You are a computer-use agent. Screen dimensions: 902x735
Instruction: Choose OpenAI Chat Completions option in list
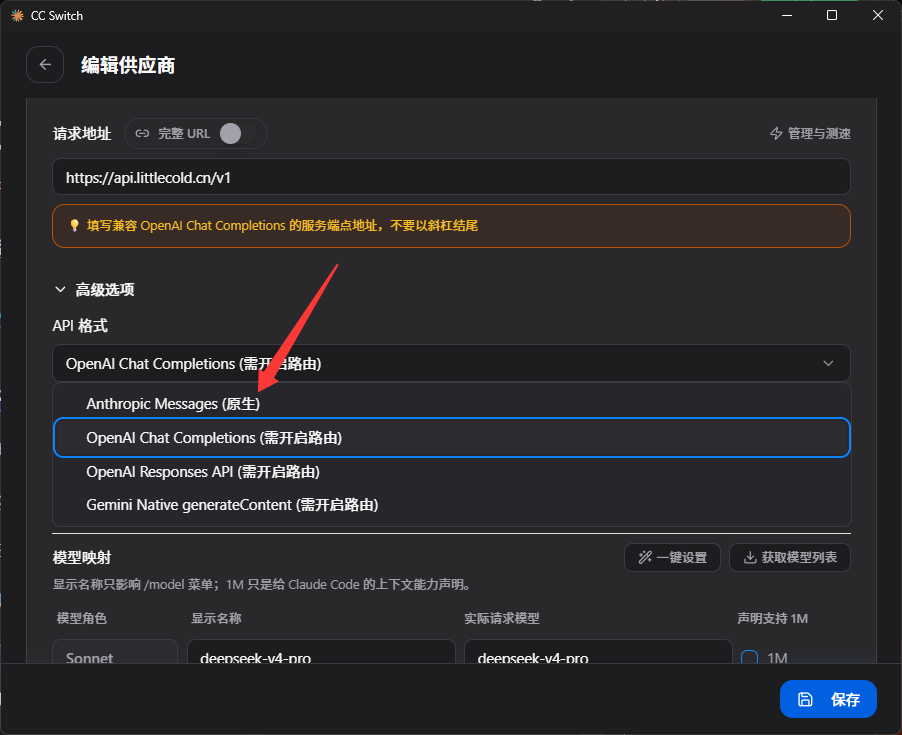451,438
